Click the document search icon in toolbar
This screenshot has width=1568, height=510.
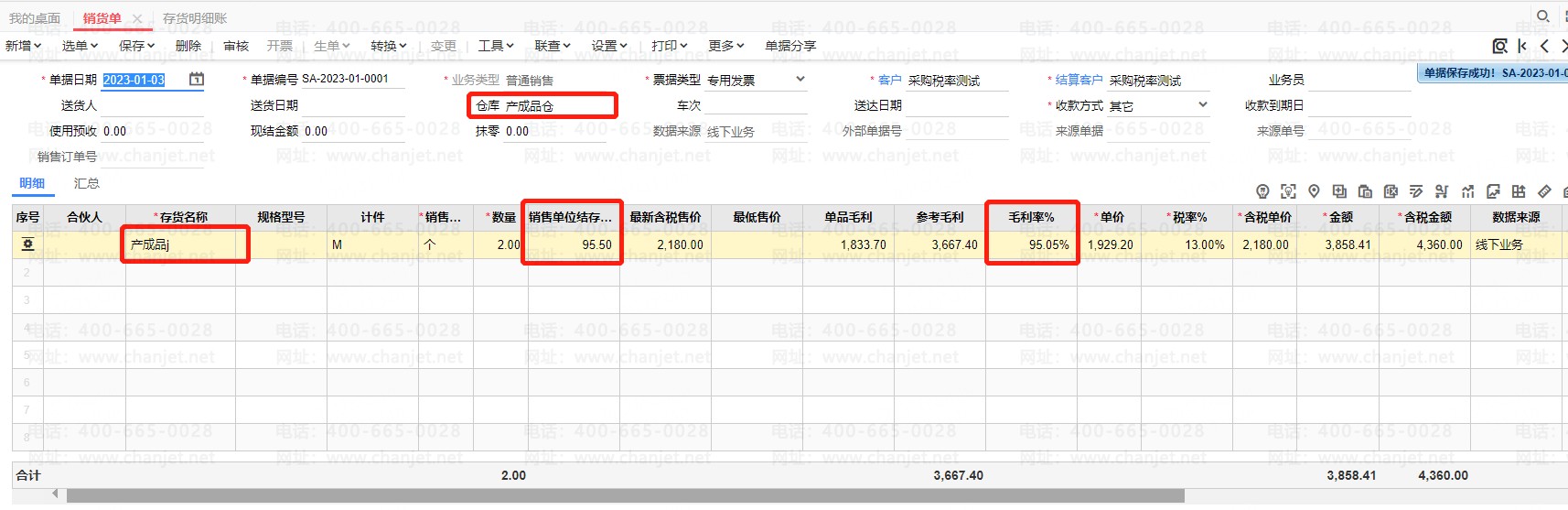[x=1499, y=46]
